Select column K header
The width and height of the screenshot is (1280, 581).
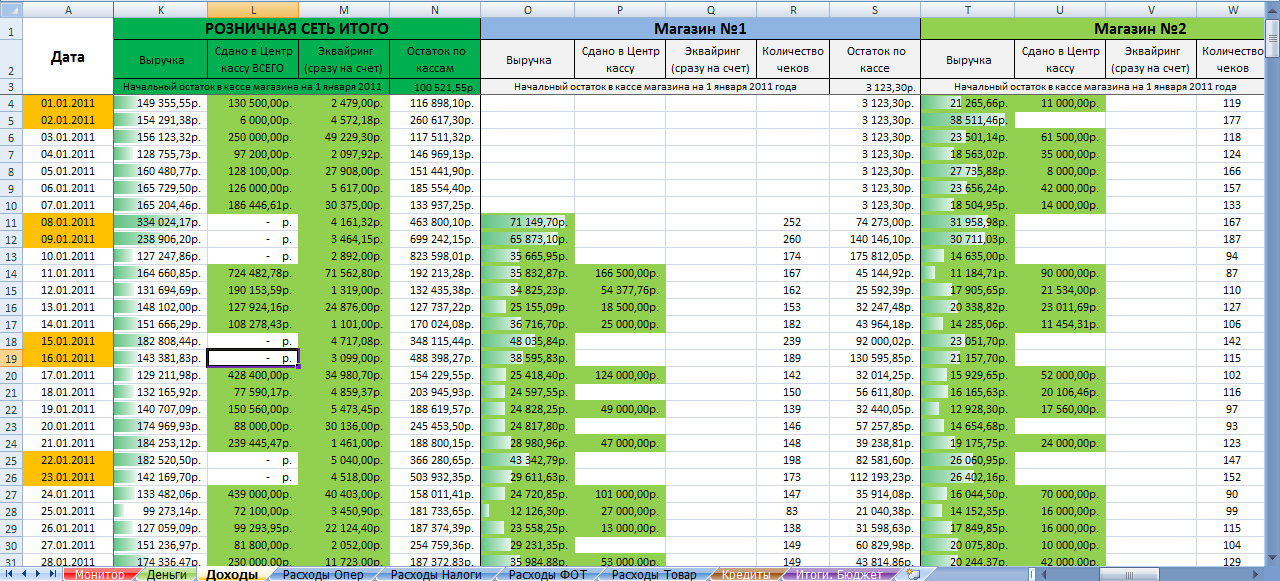[160, 9]
